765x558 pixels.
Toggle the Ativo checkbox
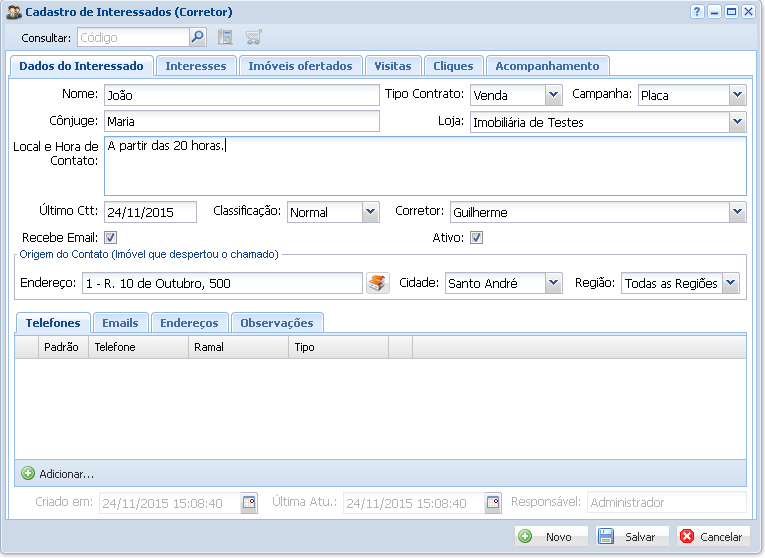[x=477, y=238]
